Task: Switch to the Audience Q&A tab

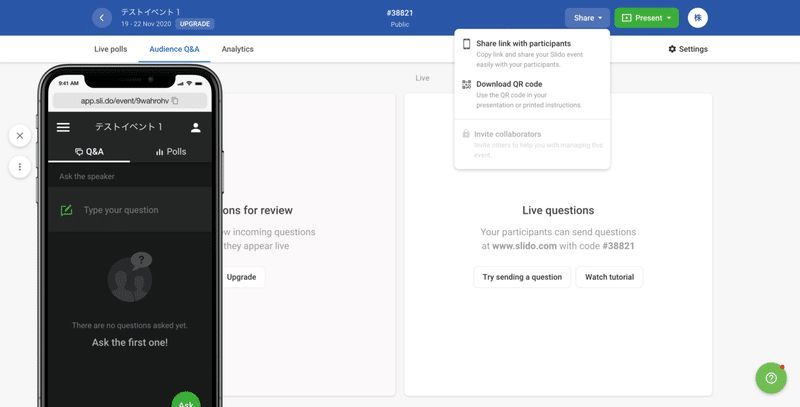Action: [x=174, y=49]
